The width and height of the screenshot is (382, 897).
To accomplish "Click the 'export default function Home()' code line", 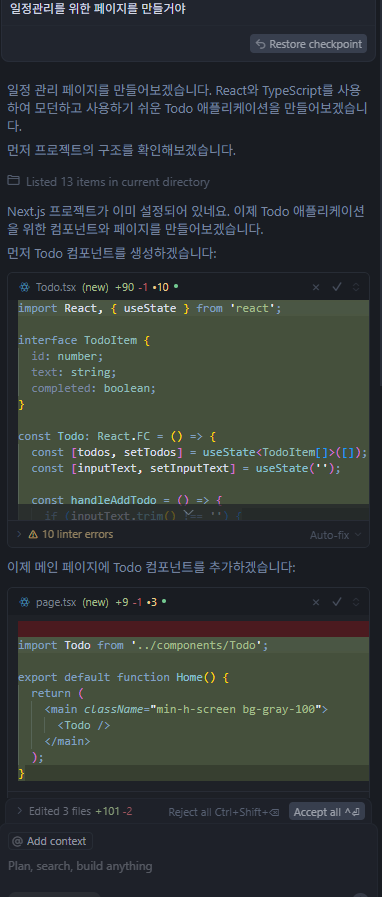I will 124,677.
